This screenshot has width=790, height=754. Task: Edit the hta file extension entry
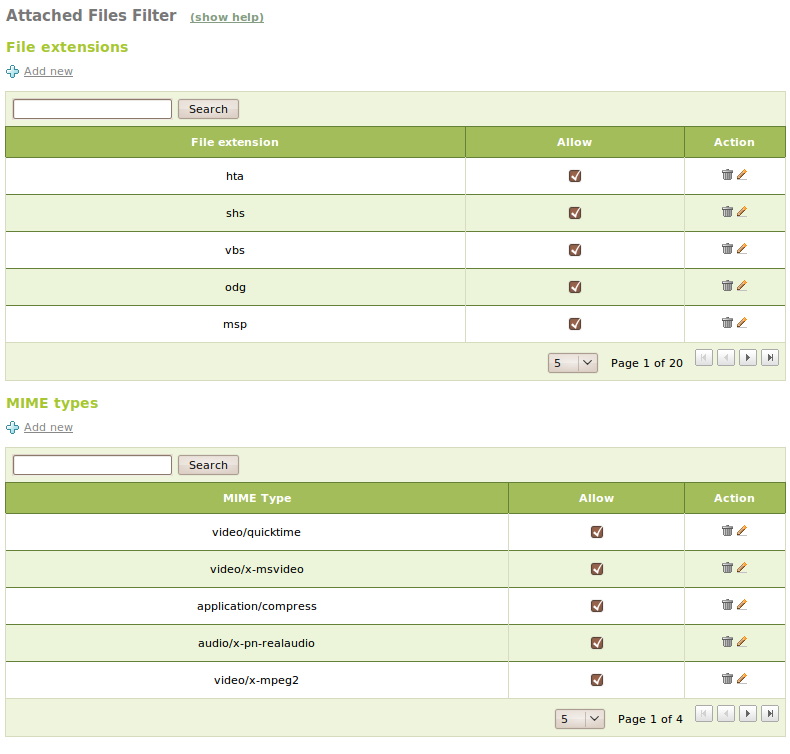pos(742,175)
